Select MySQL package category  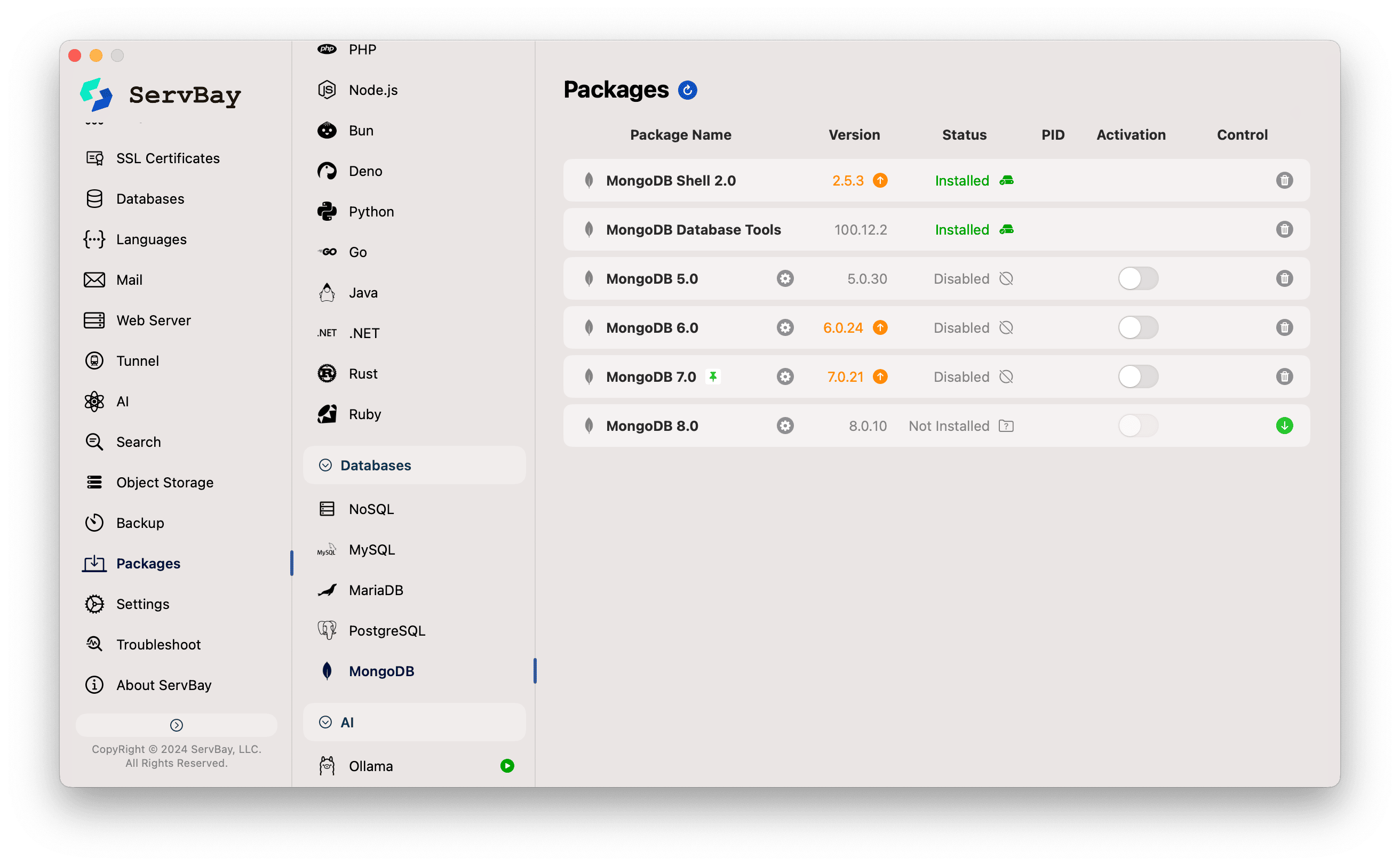coord(356,550)
